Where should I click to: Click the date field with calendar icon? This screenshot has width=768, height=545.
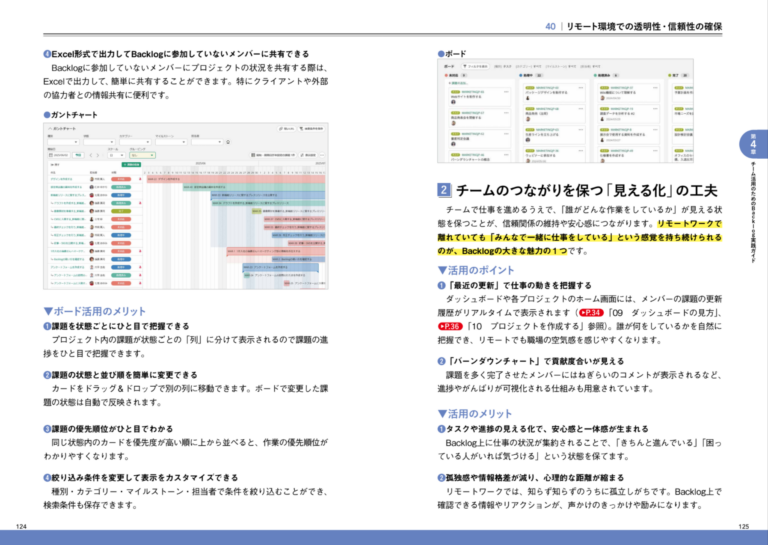[59, 155]
